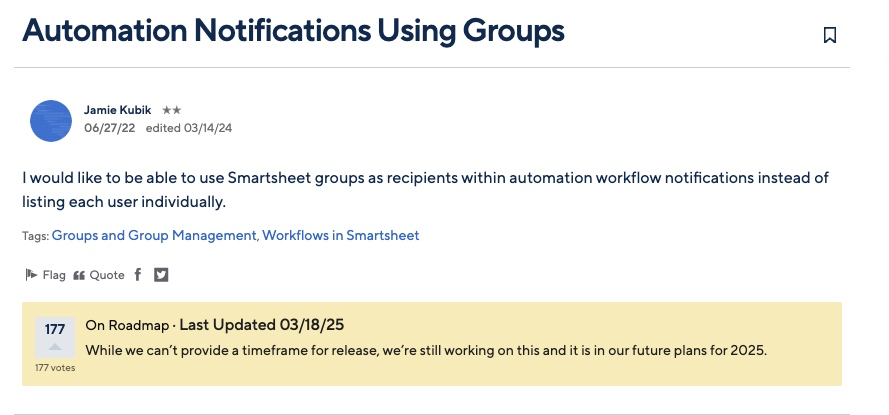Upvote the idea using the 177 arrow
Image resolution: width=889 pixels, height=415 pixels.
[x=55, y=337]
